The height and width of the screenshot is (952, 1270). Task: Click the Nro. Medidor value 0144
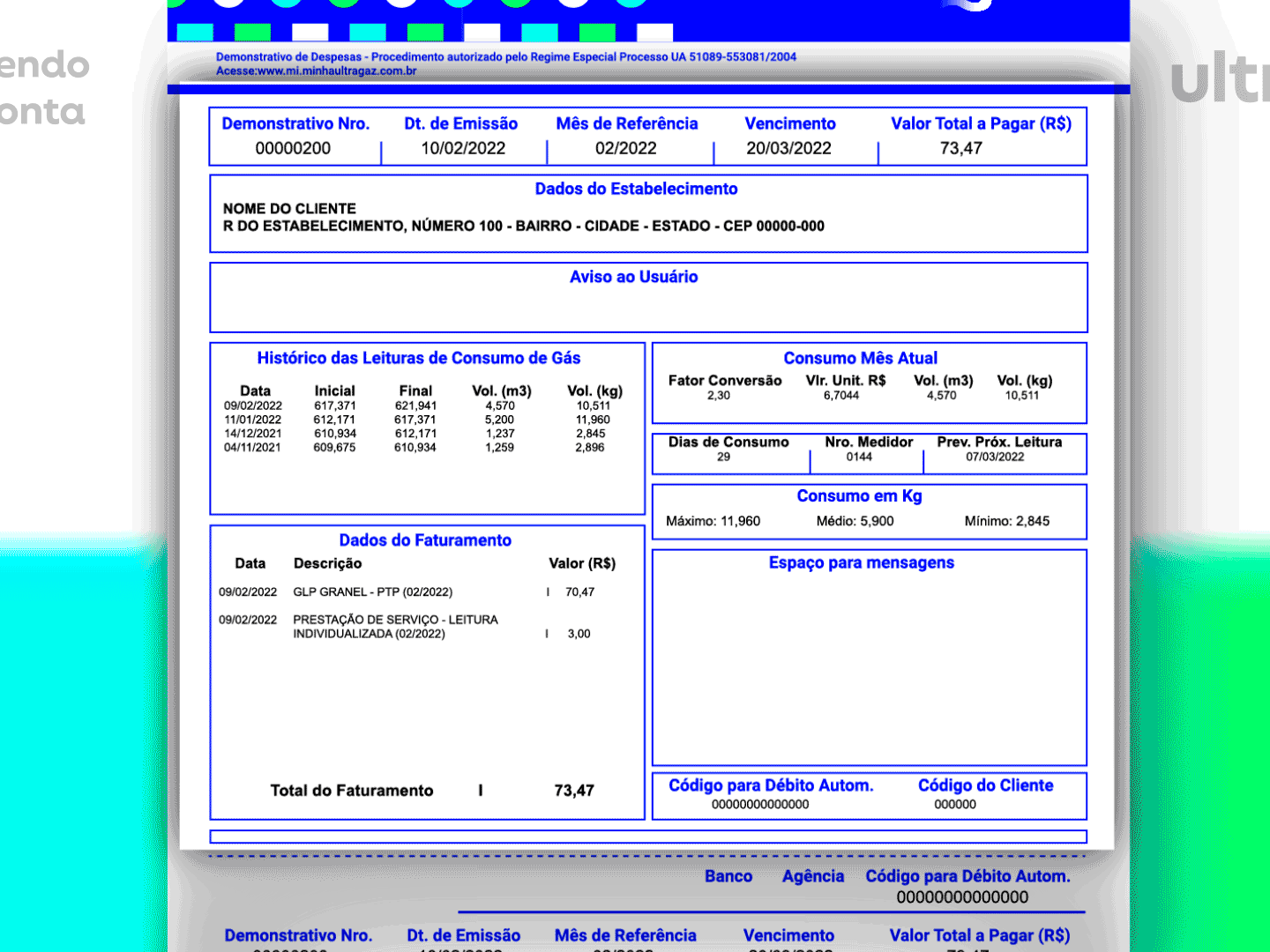point(859,457)
